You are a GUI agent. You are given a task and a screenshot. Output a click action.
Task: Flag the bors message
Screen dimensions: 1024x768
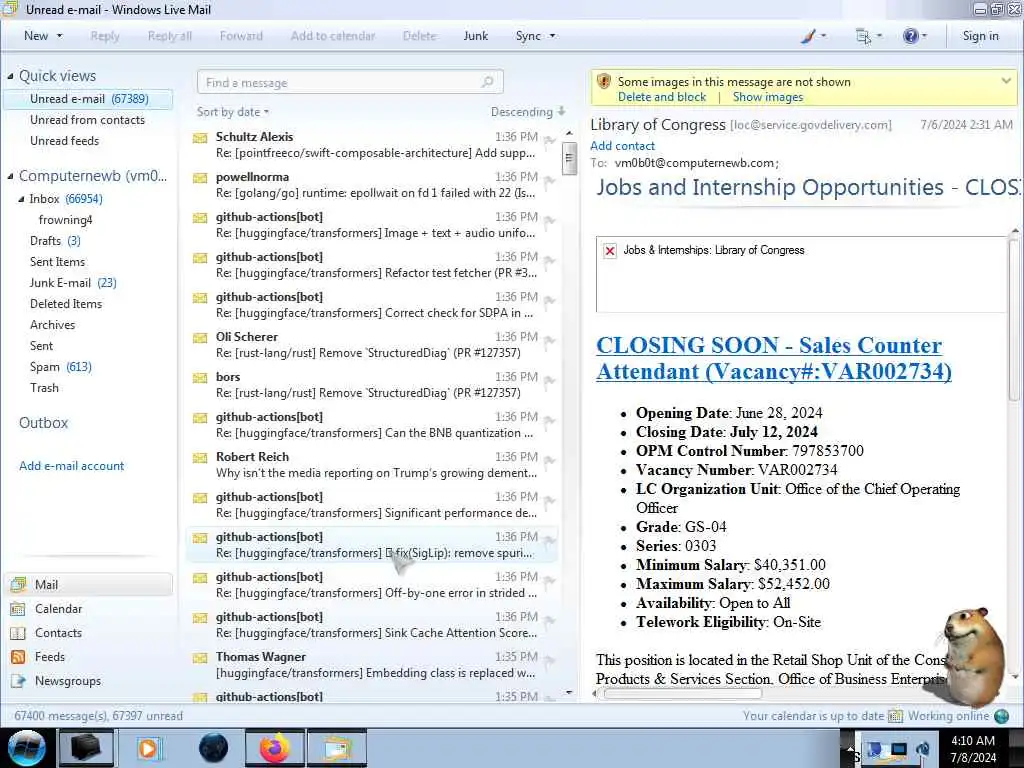point(549,380)
